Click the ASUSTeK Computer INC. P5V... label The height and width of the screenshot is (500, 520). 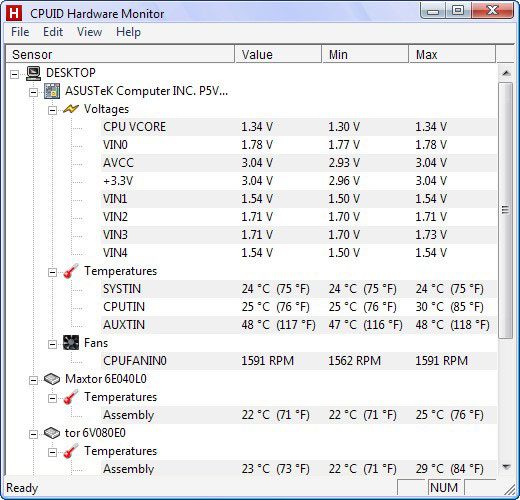(146, 91)
